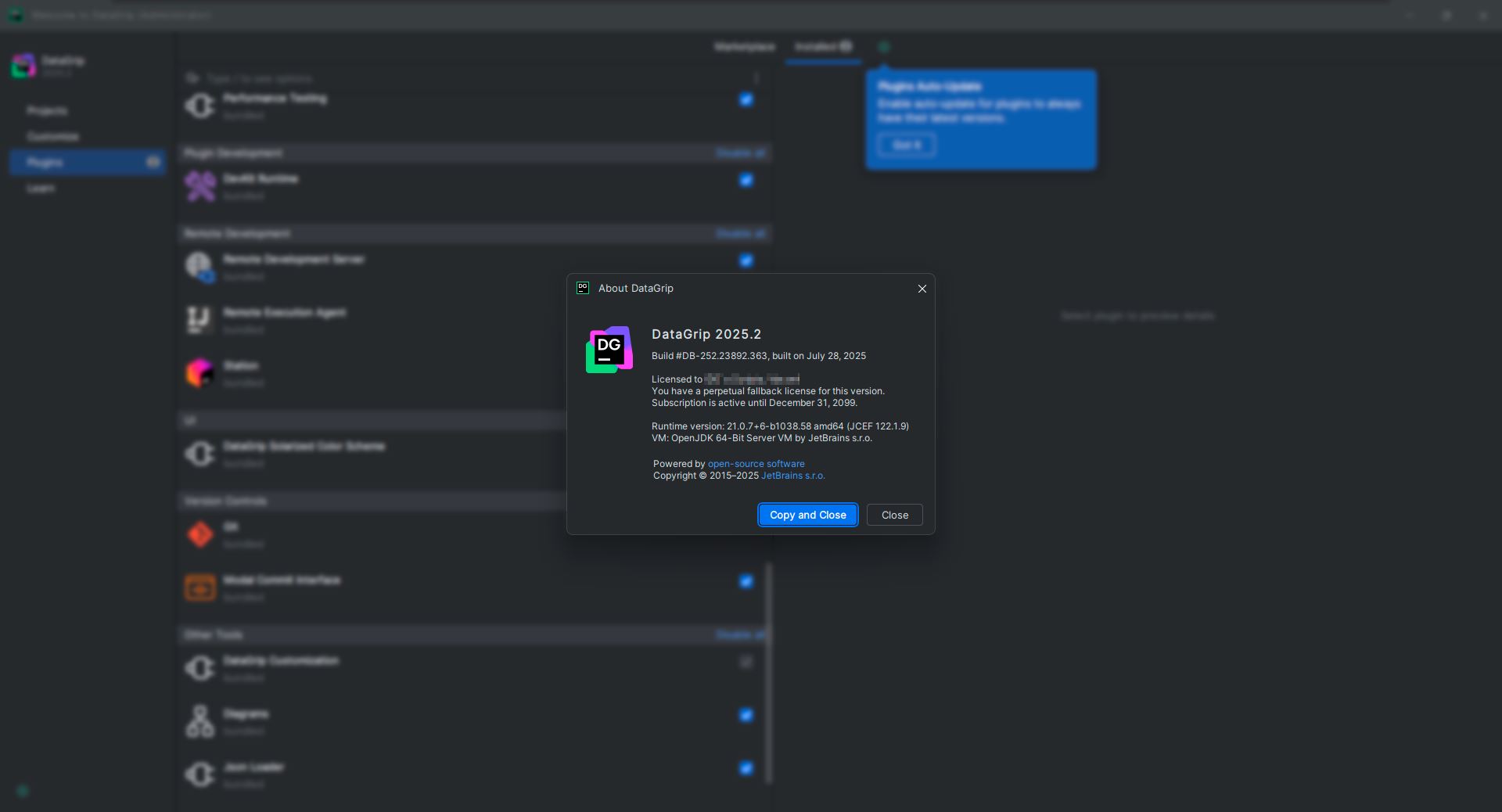The width and height of the screenshot is (1502, 812).
Task: Close the About DataGrip dialog with X
Action: tap(922, 289)
